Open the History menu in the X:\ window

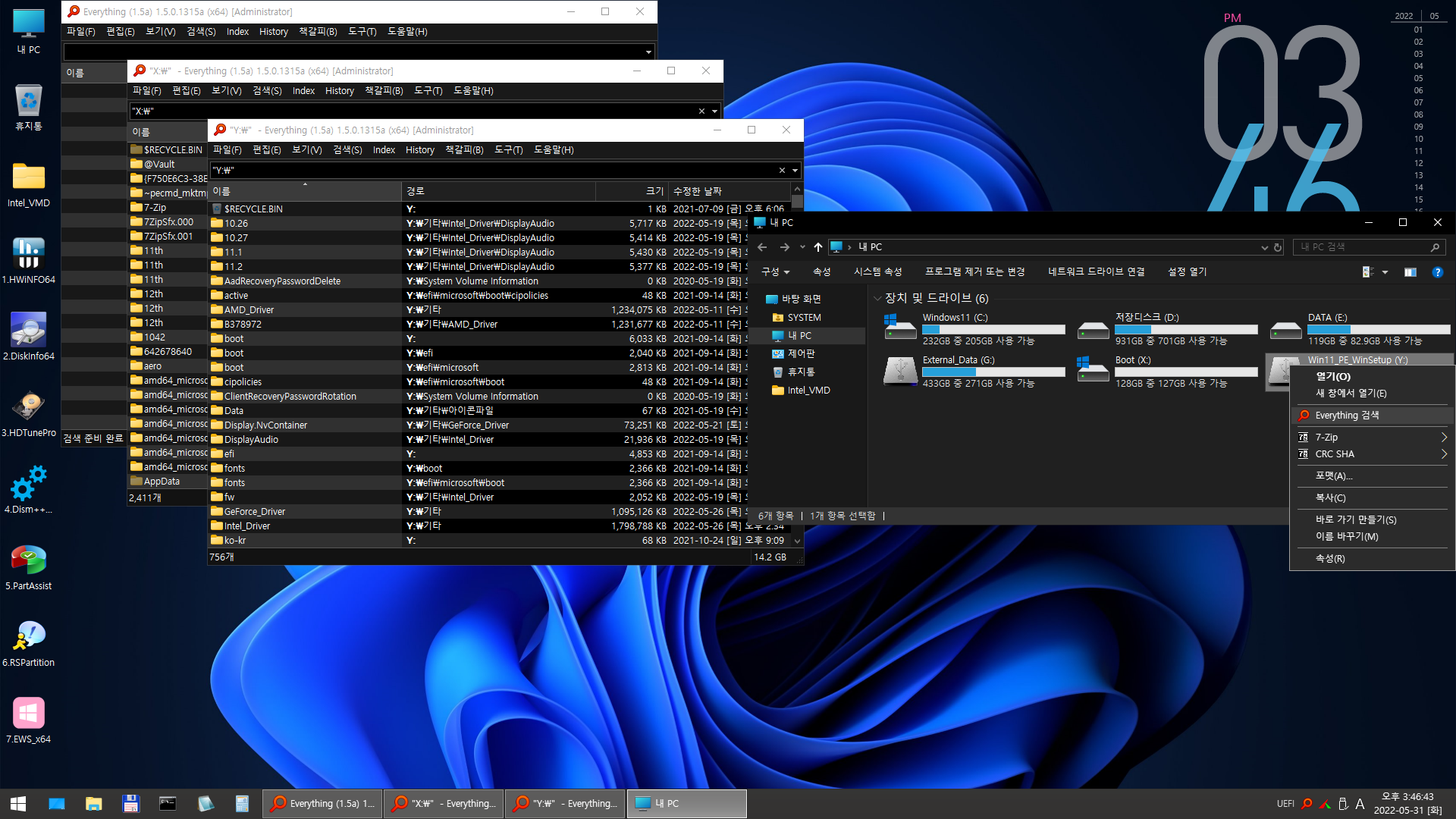(x=339, y=91)
